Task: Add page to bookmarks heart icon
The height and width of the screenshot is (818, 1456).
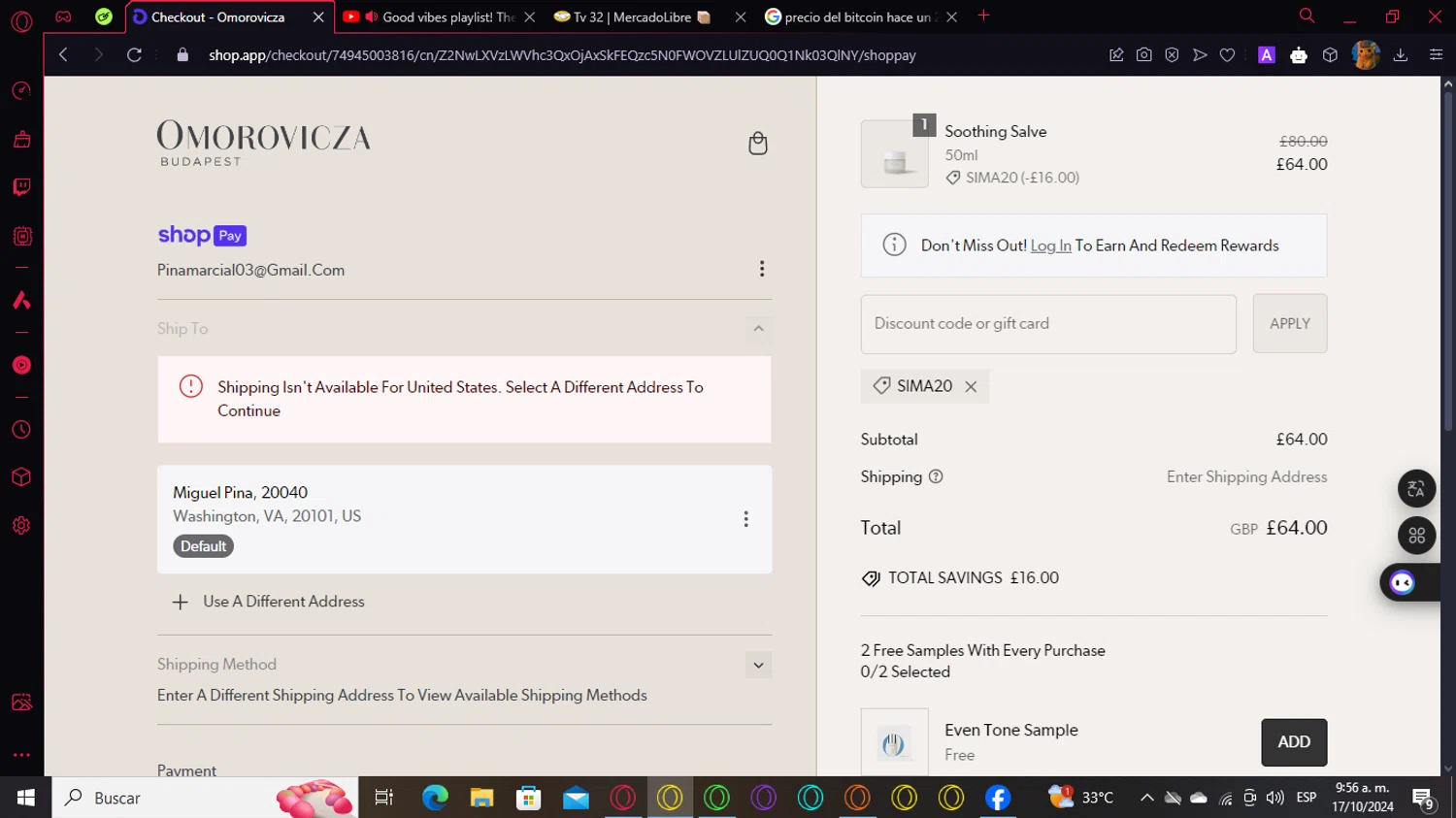Action: tap(1227, 55)
